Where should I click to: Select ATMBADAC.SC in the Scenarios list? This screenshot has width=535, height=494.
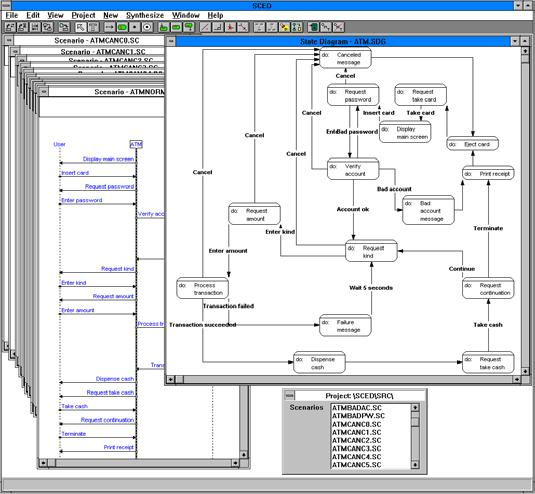[x=357, y=408]
